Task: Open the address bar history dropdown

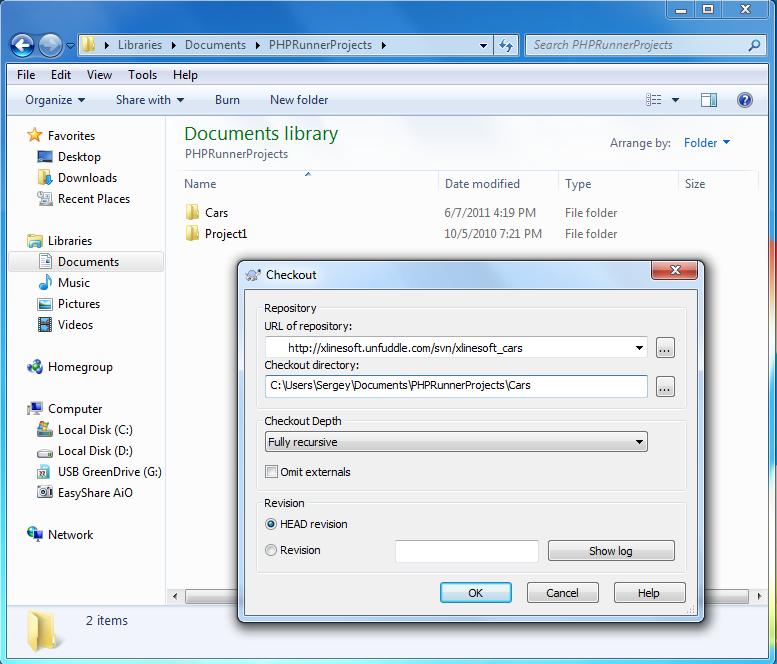Action: [483, 46]
